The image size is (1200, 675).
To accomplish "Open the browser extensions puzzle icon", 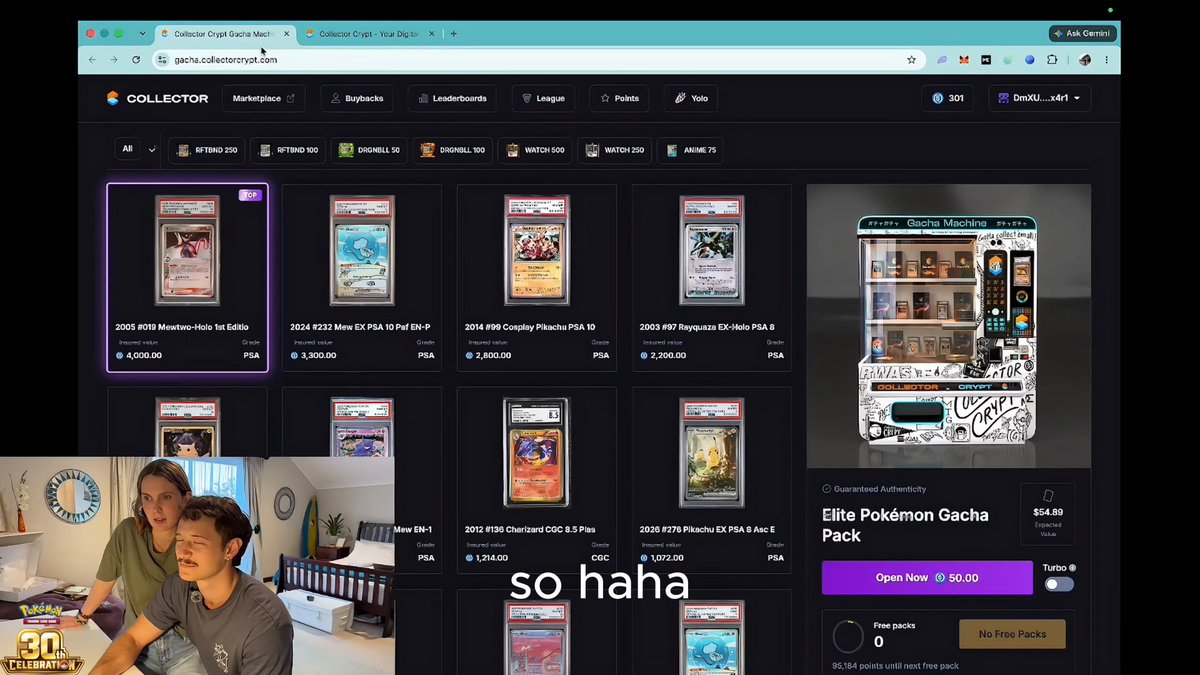I will click(x=1052, y=60).
